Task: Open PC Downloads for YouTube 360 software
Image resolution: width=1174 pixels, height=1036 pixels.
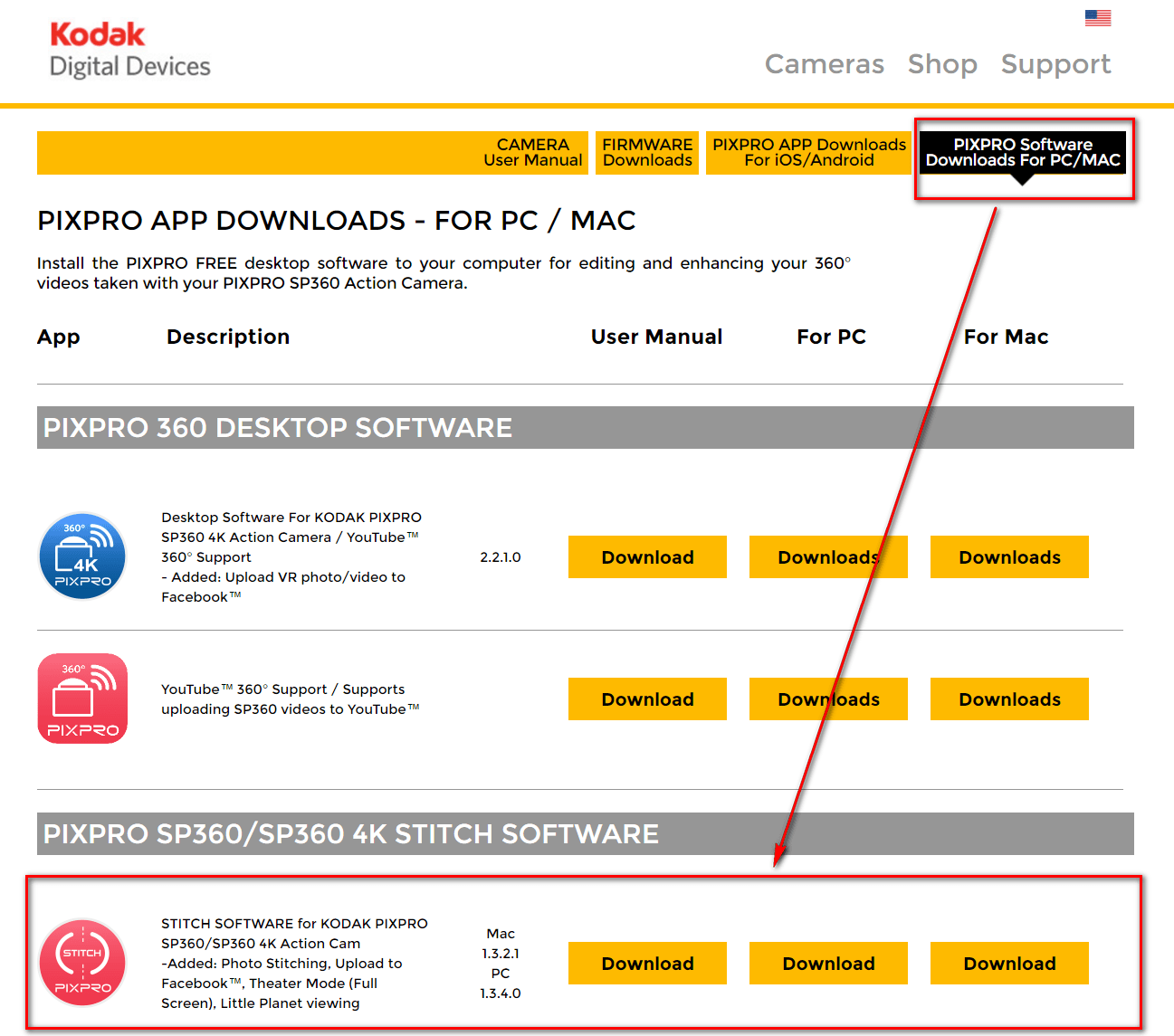Action: coord(828,699)
